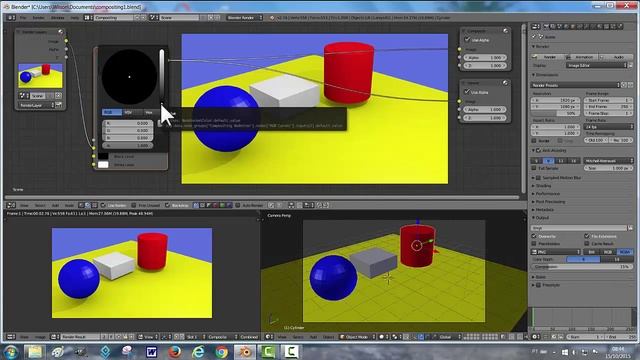Image resolution: width=640 pixels, height=360 pixels.
Task: Open Firefox from the taskbar
Action: point(175,351)
